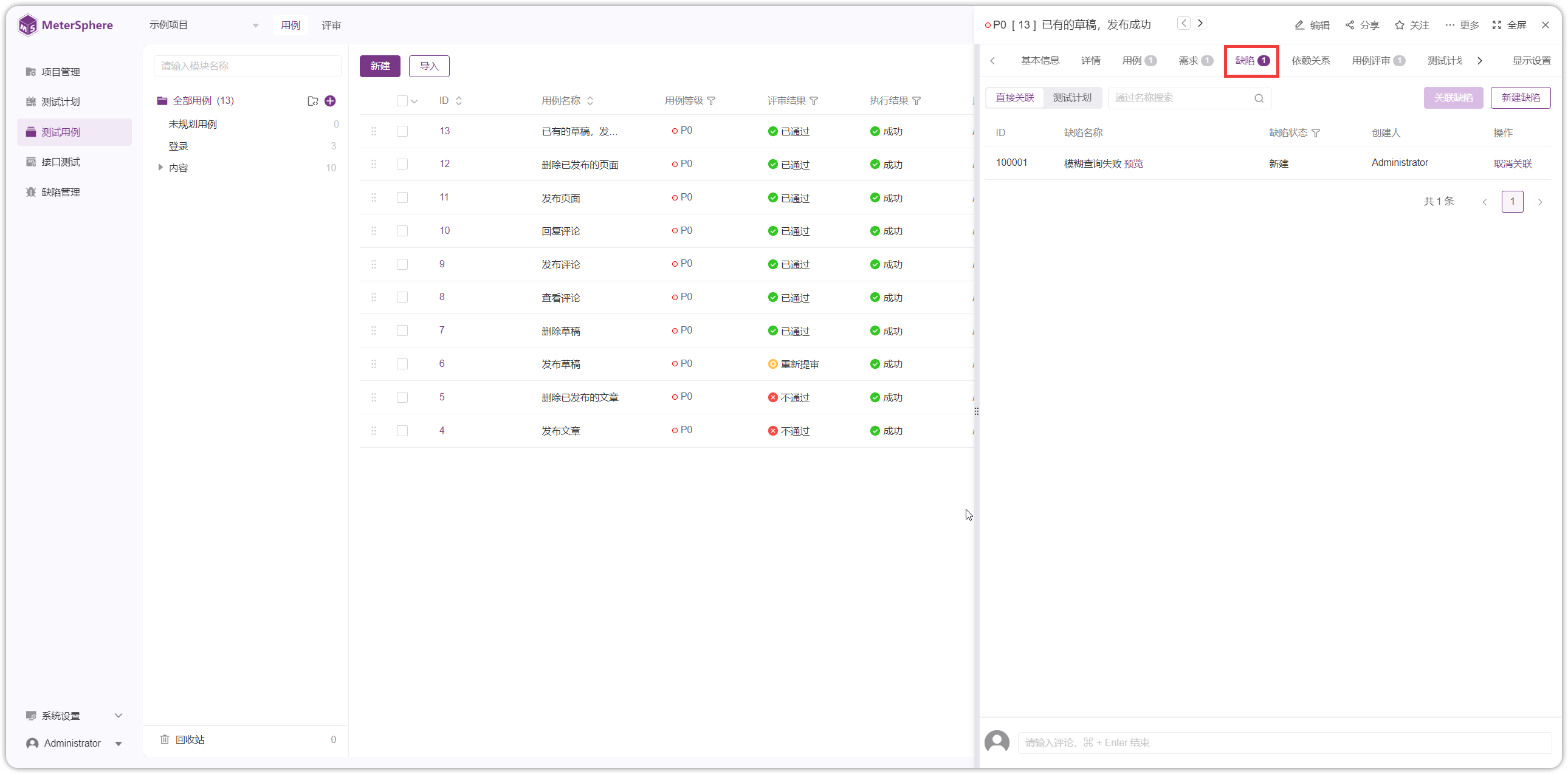Open the 更多 options
The height and width of the screenshot is (774, 1568).
coord(1462,25)
